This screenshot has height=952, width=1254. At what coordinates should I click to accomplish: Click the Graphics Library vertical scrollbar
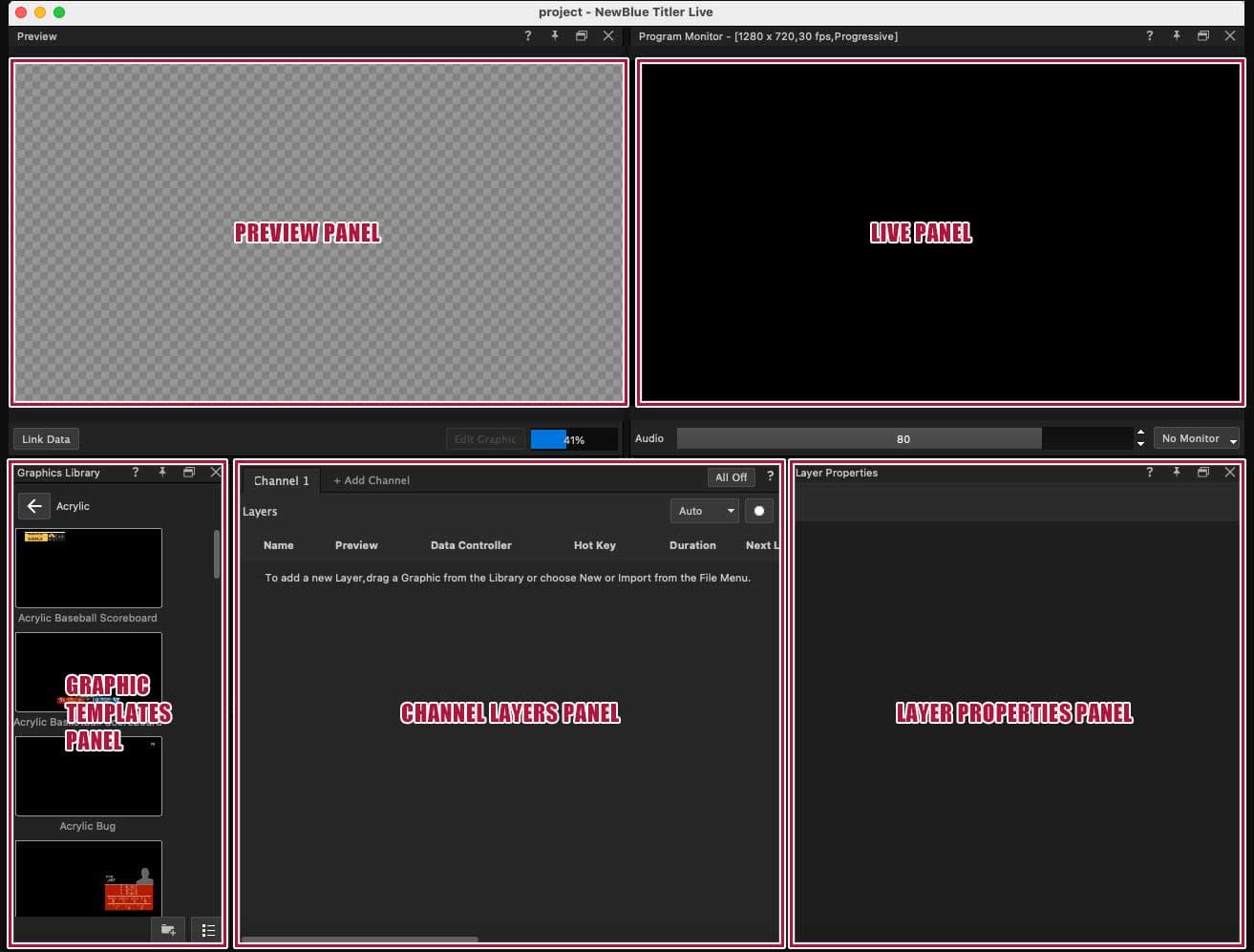pyautogui.click(x=217, y=554)
